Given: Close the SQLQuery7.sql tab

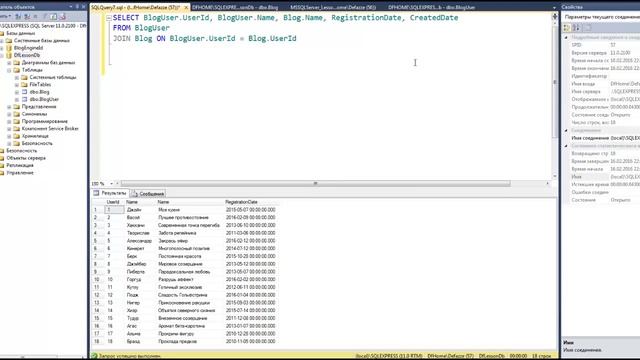Looking at the screenshot, I should click(186, 7).
